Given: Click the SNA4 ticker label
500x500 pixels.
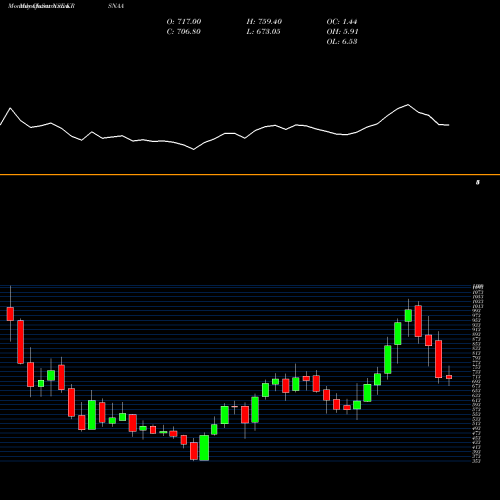Looking at the screenshot, I should (x=116, y=6).
